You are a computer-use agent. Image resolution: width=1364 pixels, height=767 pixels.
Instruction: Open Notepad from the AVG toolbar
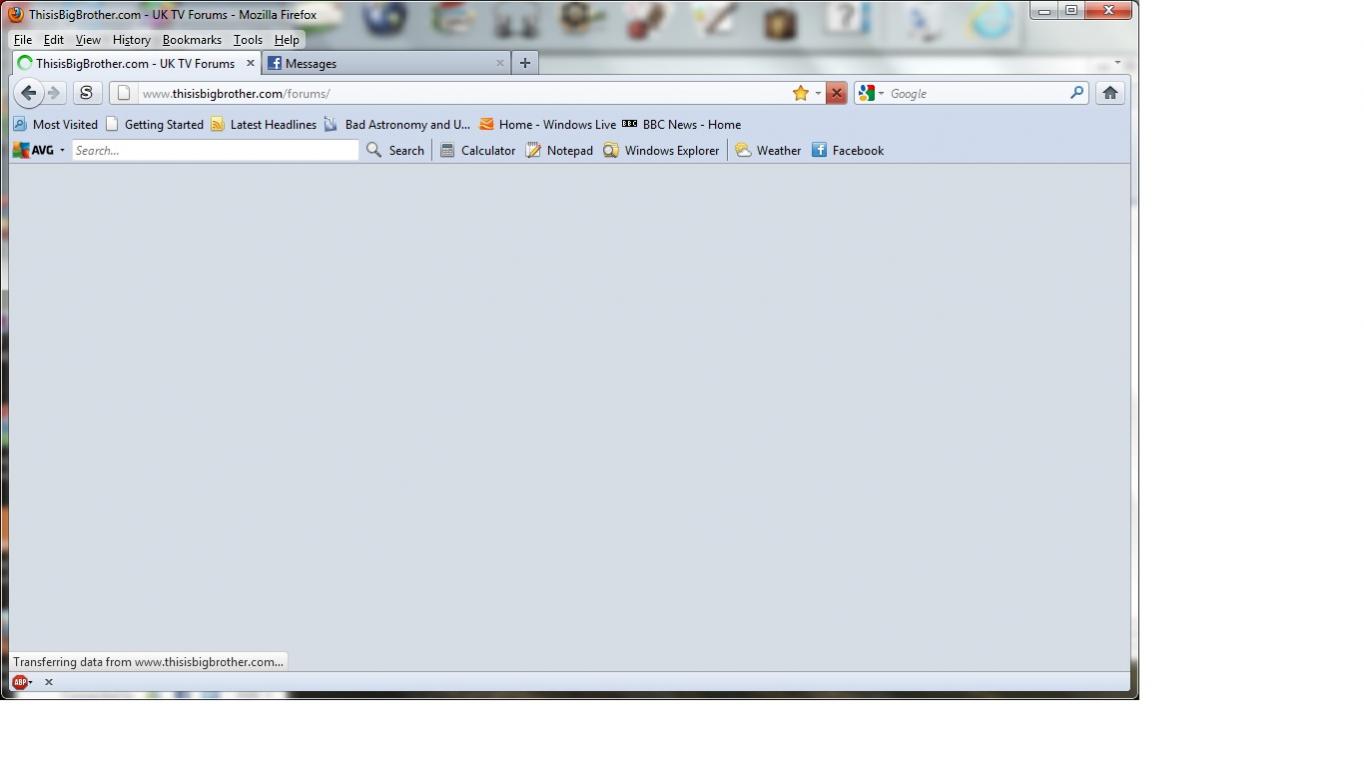click(x=559, y=151)
